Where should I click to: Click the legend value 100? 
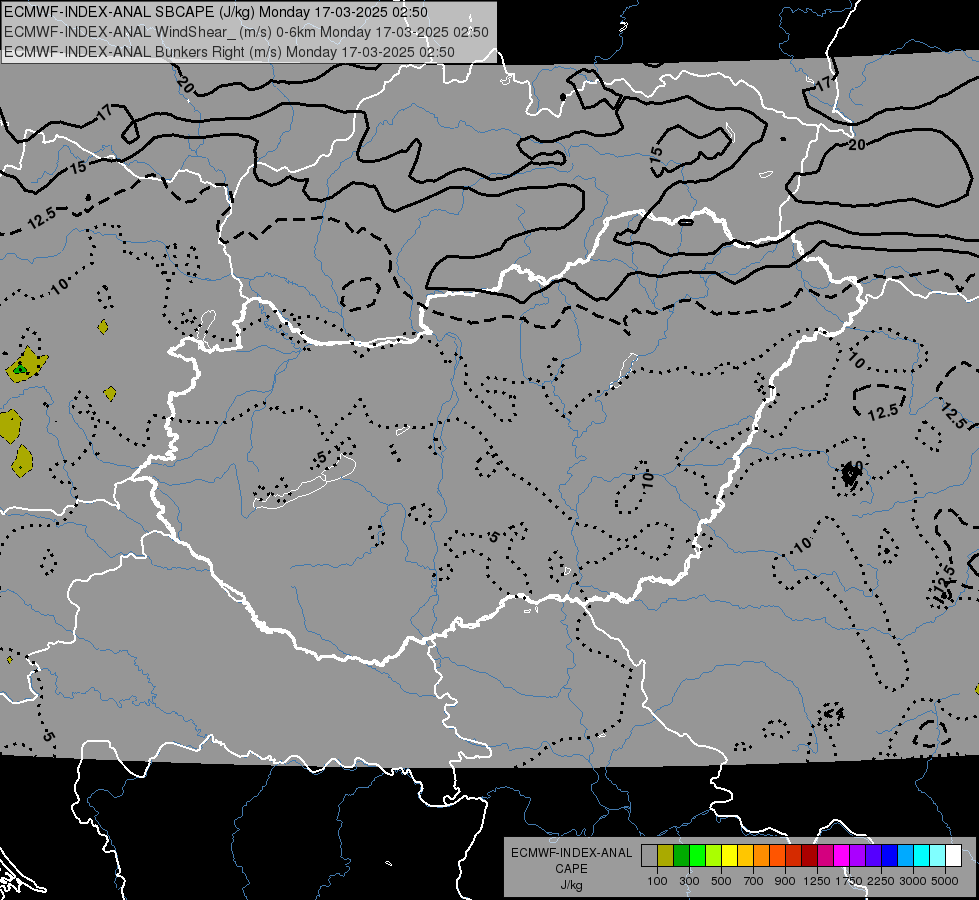click(657, 881)
